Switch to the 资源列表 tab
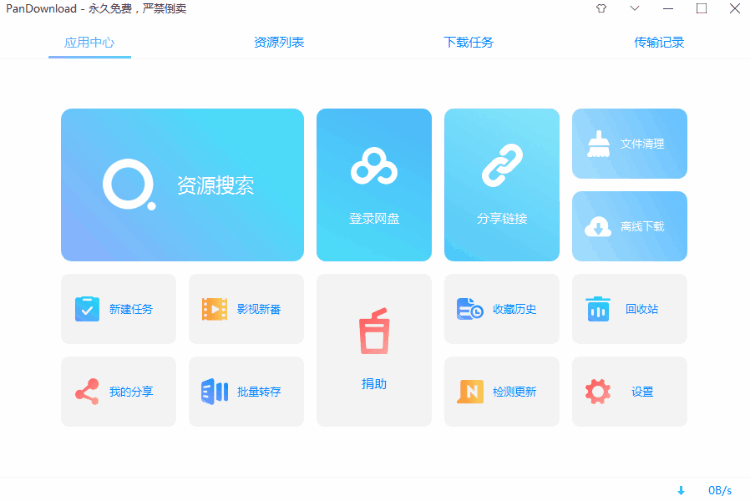Screen dimensions: 750x501 [x=279, y=43]
